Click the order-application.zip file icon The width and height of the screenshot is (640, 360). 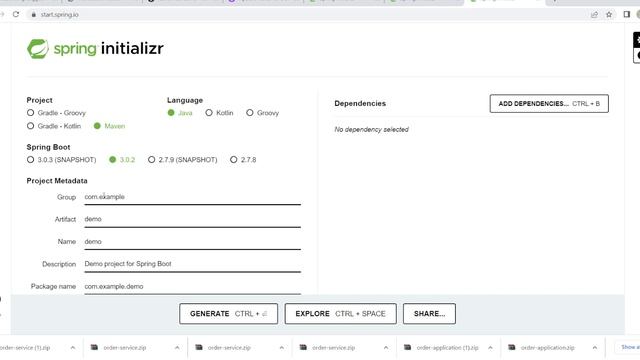pos(511,347)
